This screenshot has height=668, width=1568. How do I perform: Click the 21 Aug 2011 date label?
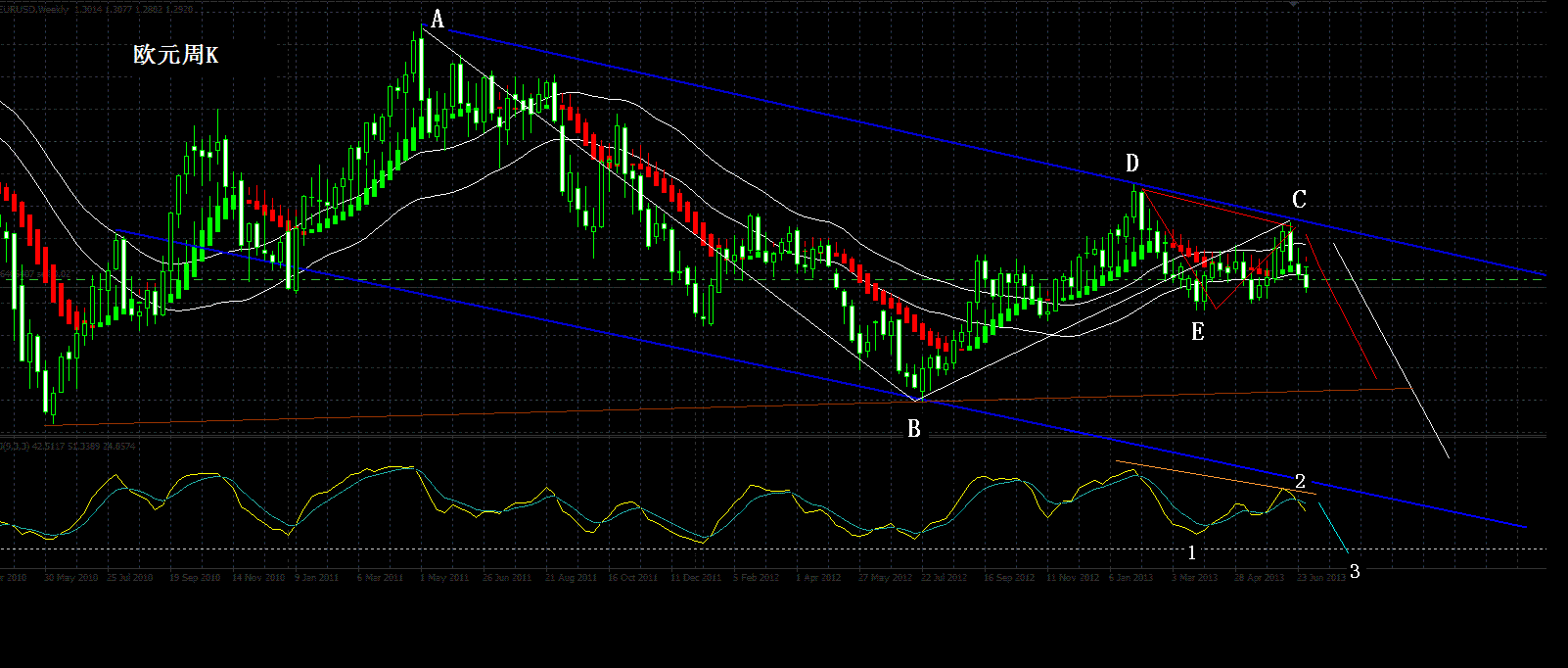tap(571, 578)
